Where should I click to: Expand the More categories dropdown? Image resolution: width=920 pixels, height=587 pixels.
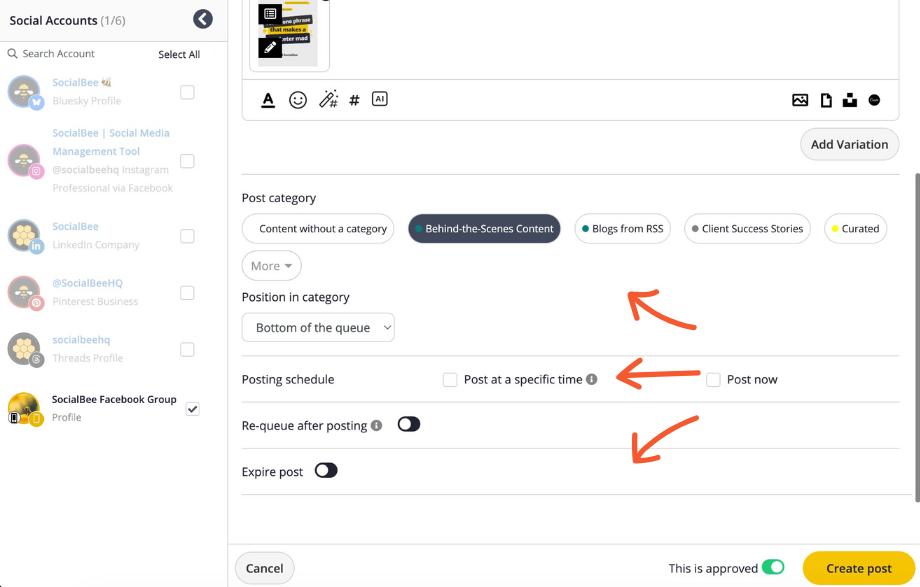click(271, 266)
